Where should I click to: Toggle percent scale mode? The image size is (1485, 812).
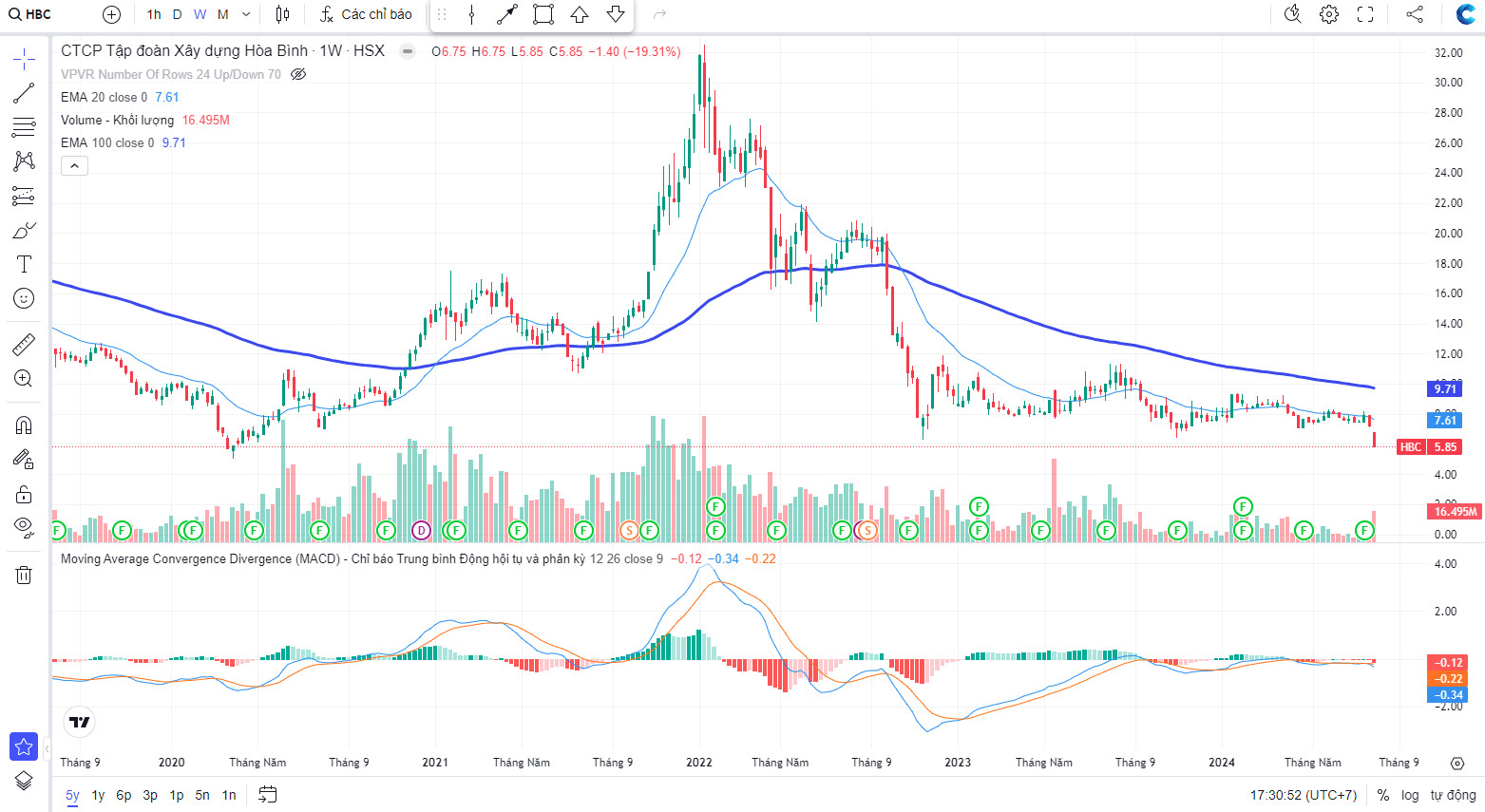pyautogui.click(x=1383, y=795)
